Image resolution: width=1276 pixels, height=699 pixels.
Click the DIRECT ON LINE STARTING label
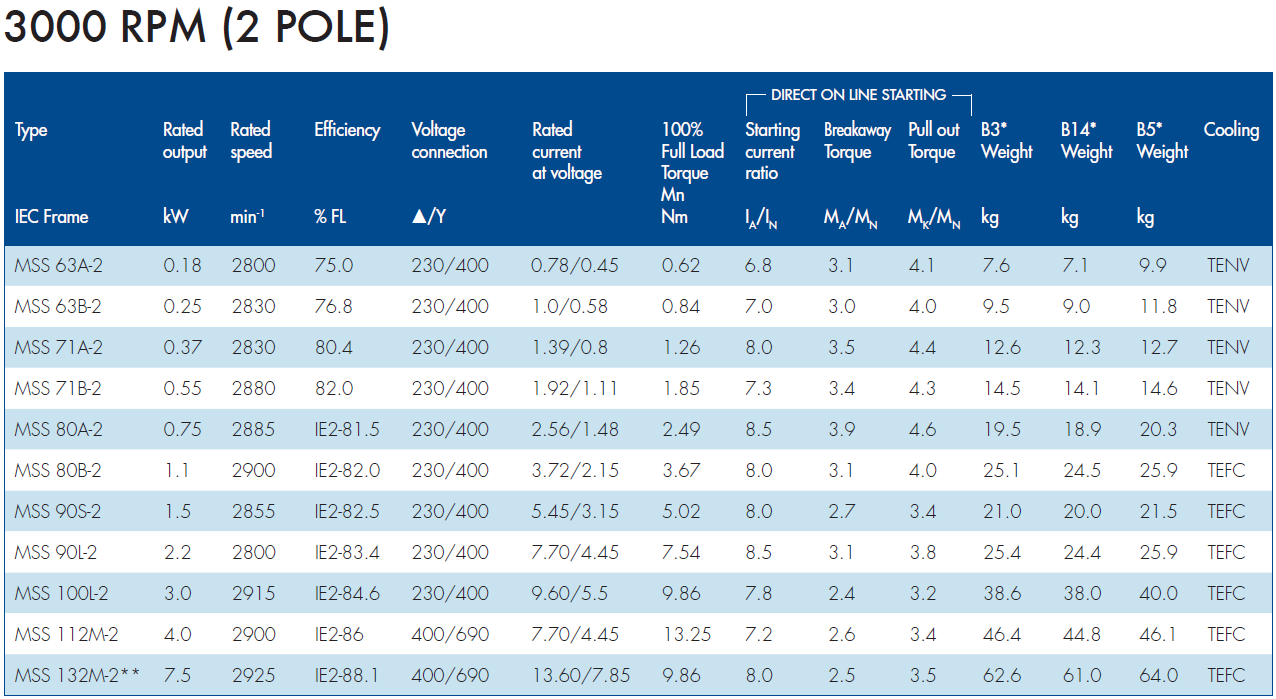coord(858,95)
